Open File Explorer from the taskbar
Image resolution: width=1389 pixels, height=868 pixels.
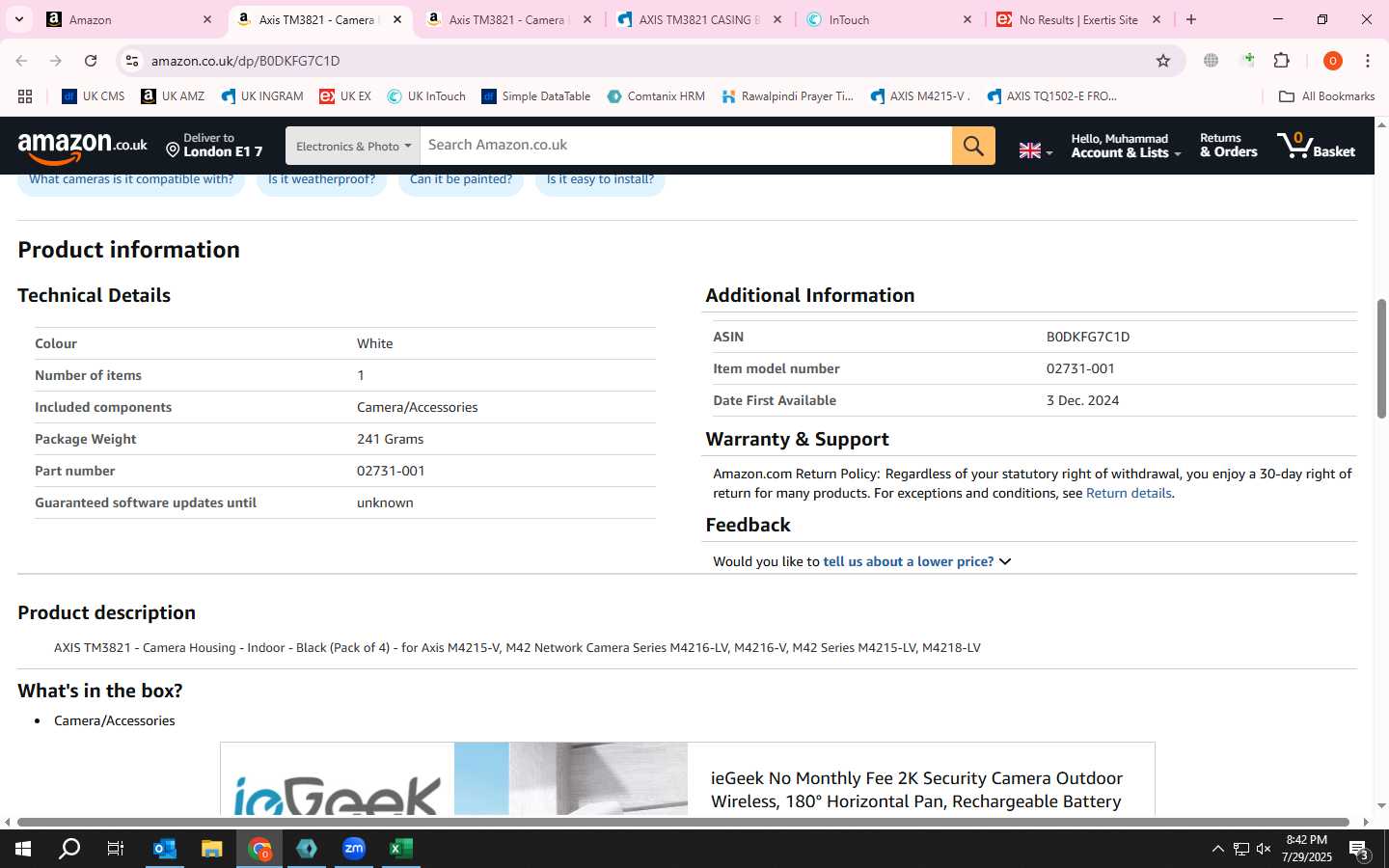(x=212, y=849)
